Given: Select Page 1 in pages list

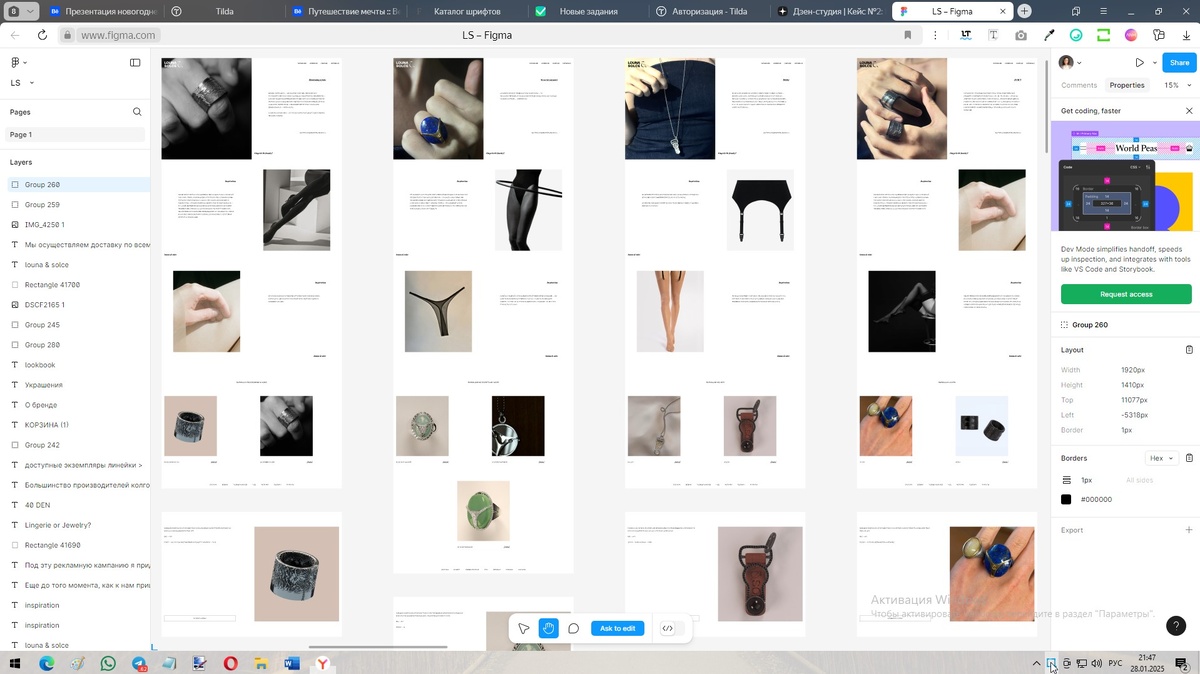Looking at the screenshot, I should 76,134.
